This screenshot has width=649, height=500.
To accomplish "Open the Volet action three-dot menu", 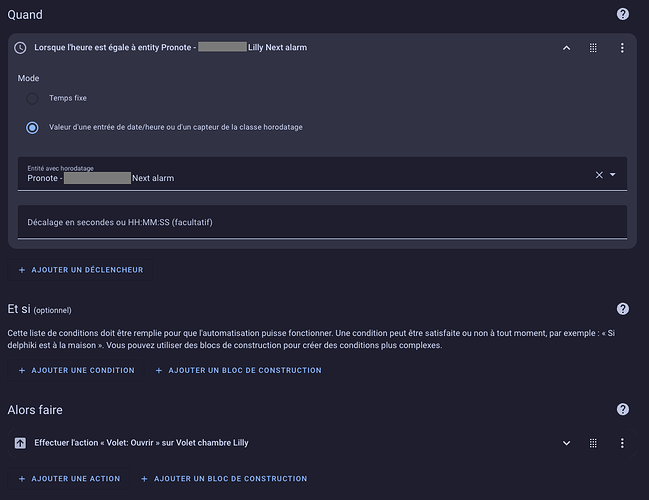I will coord(622,442).
